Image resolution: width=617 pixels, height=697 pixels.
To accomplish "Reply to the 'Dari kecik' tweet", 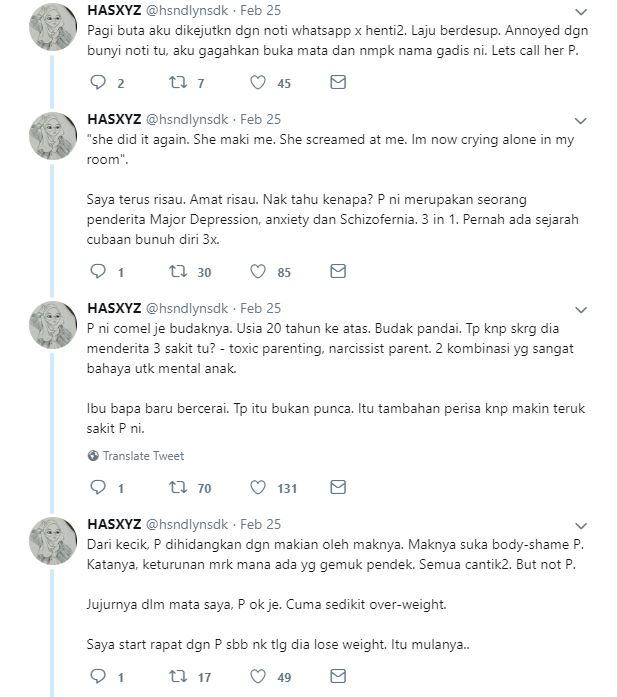I will click(x=98, y=676).
